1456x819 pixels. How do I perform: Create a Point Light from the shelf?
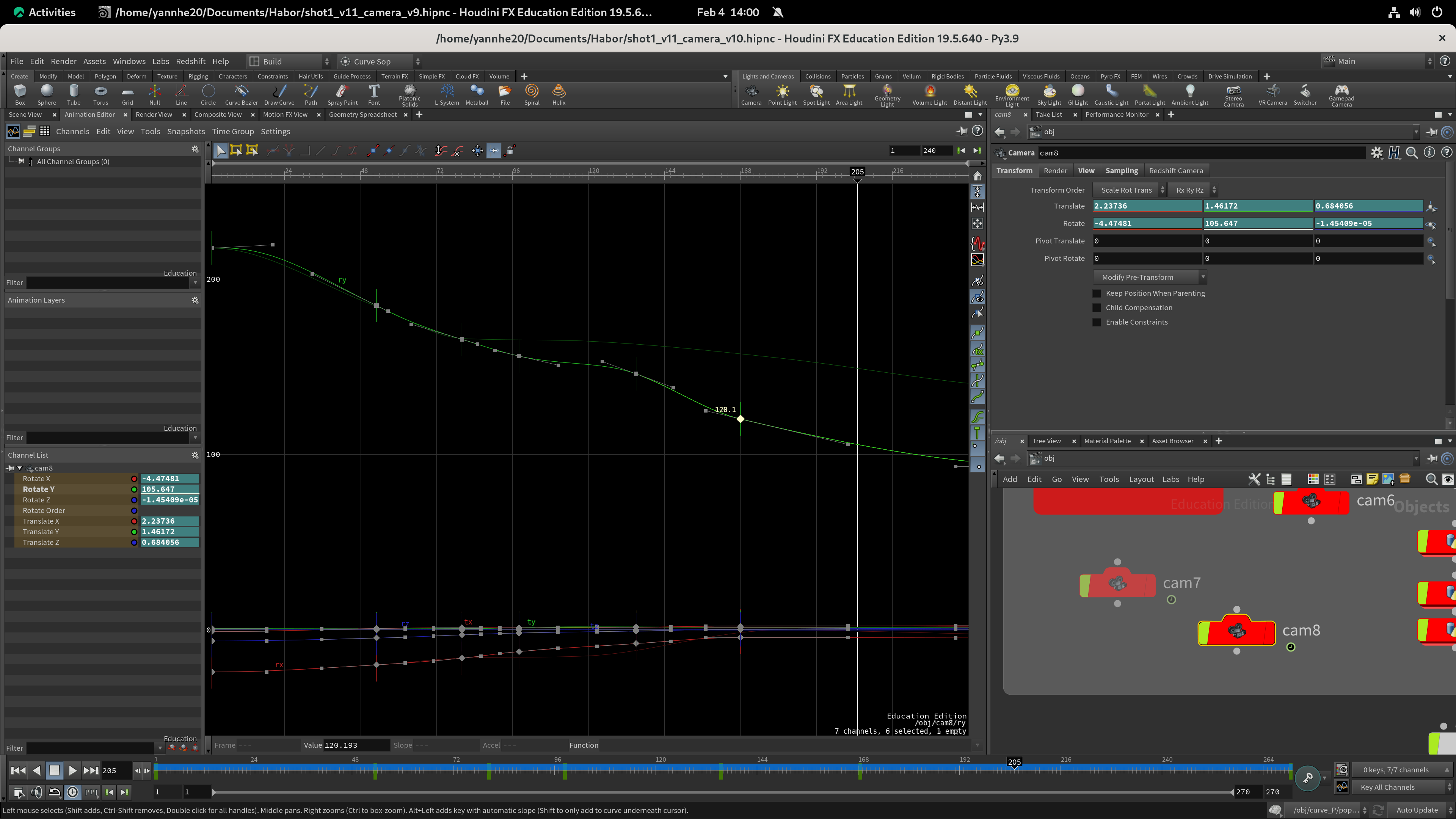tap(782, 94)
